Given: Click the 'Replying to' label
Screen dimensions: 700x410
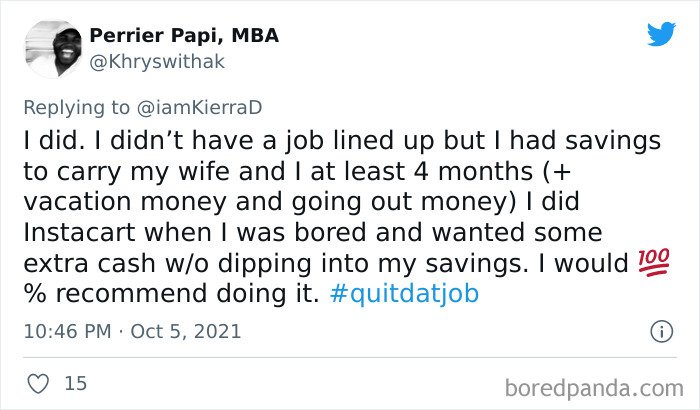Looking at the screenshot, I should click(76, 108).
